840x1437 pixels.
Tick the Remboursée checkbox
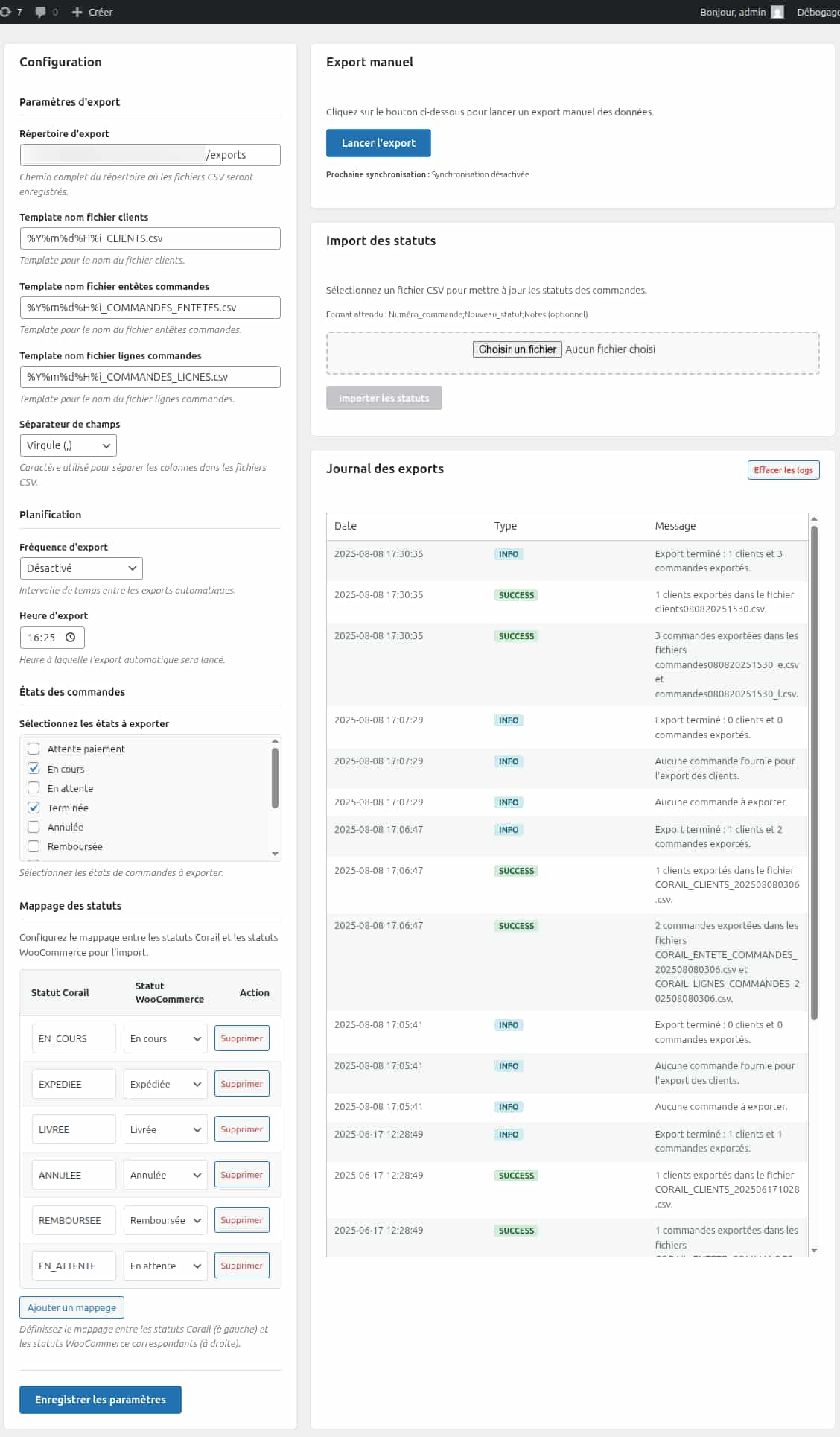pyautogui.click(x=34, y=846)
